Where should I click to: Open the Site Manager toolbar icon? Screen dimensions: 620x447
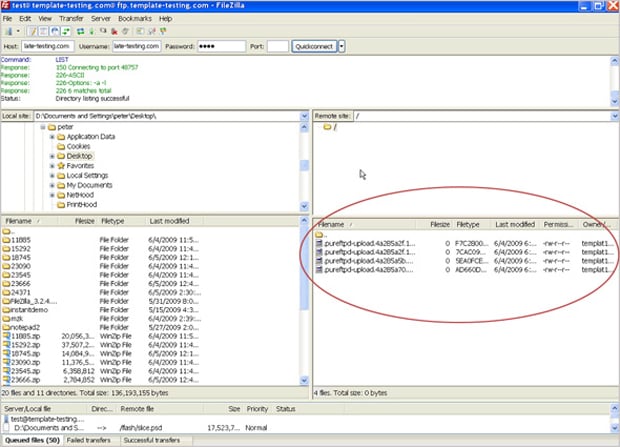click(x=8, y=32)
